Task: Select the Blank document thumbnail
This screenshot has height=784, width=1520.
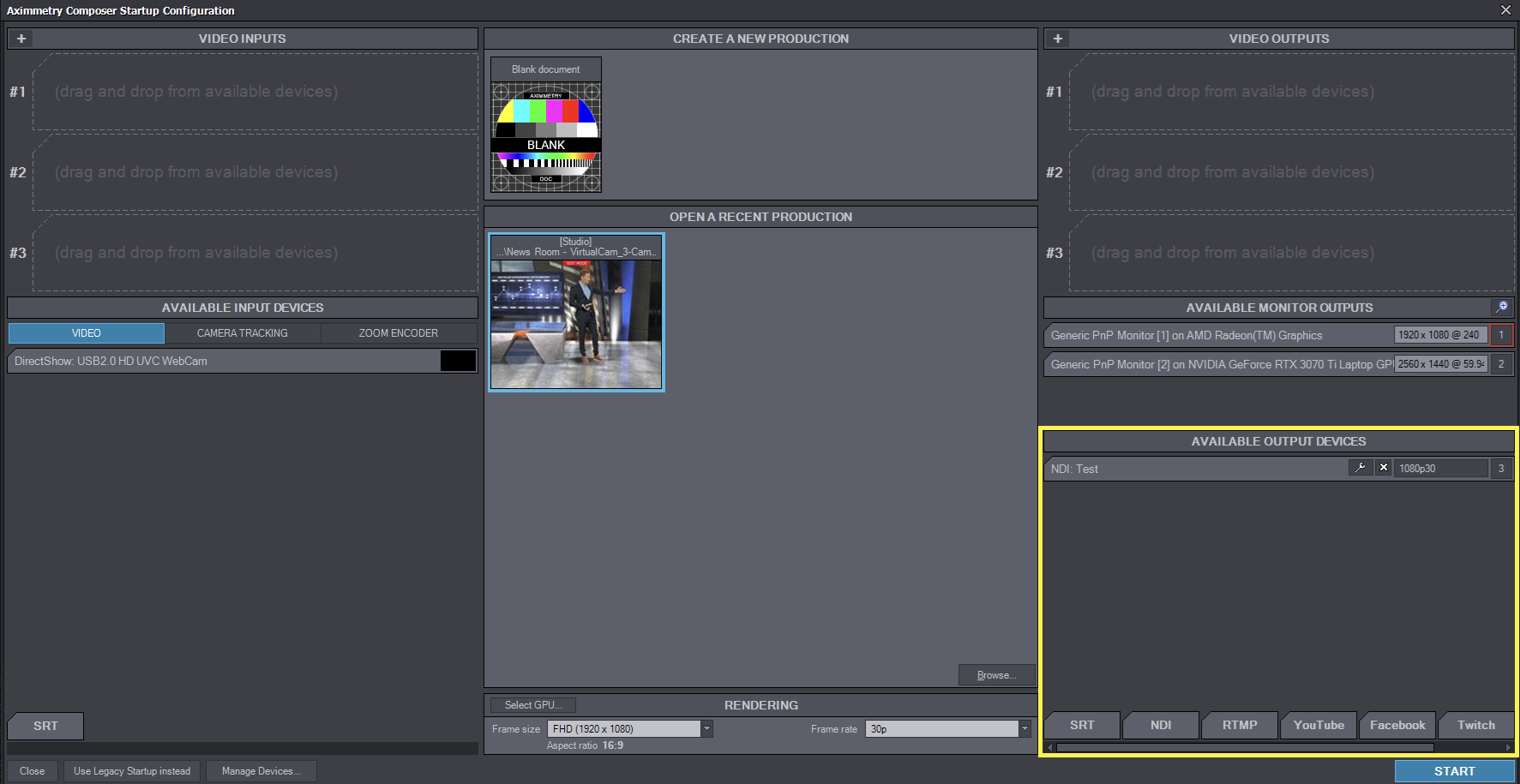Action: click(546, 125)
